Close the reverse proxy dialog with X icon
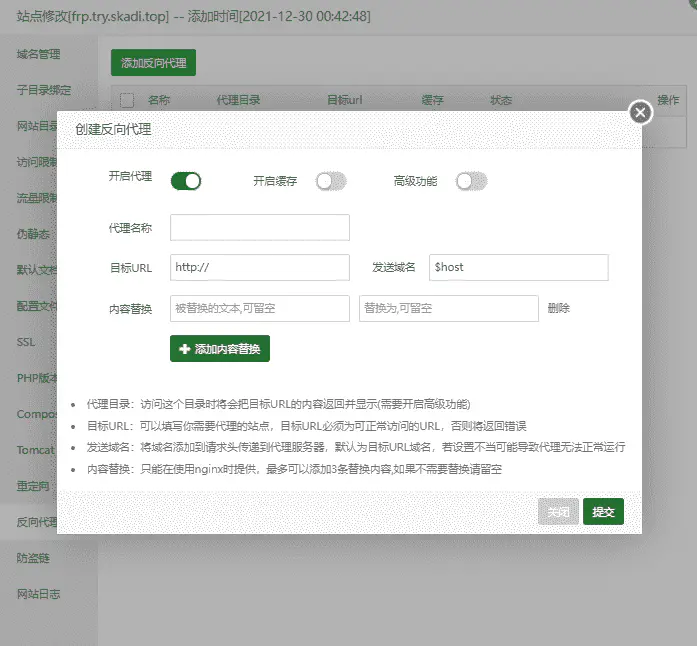The width and height of the screenshot is (697, 646). click(640, 112)
